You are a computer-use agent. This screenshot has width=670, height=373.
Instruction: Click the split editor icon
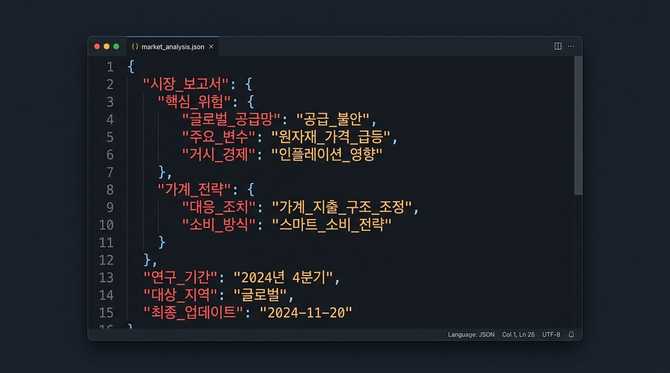click(x=558, y=46)
